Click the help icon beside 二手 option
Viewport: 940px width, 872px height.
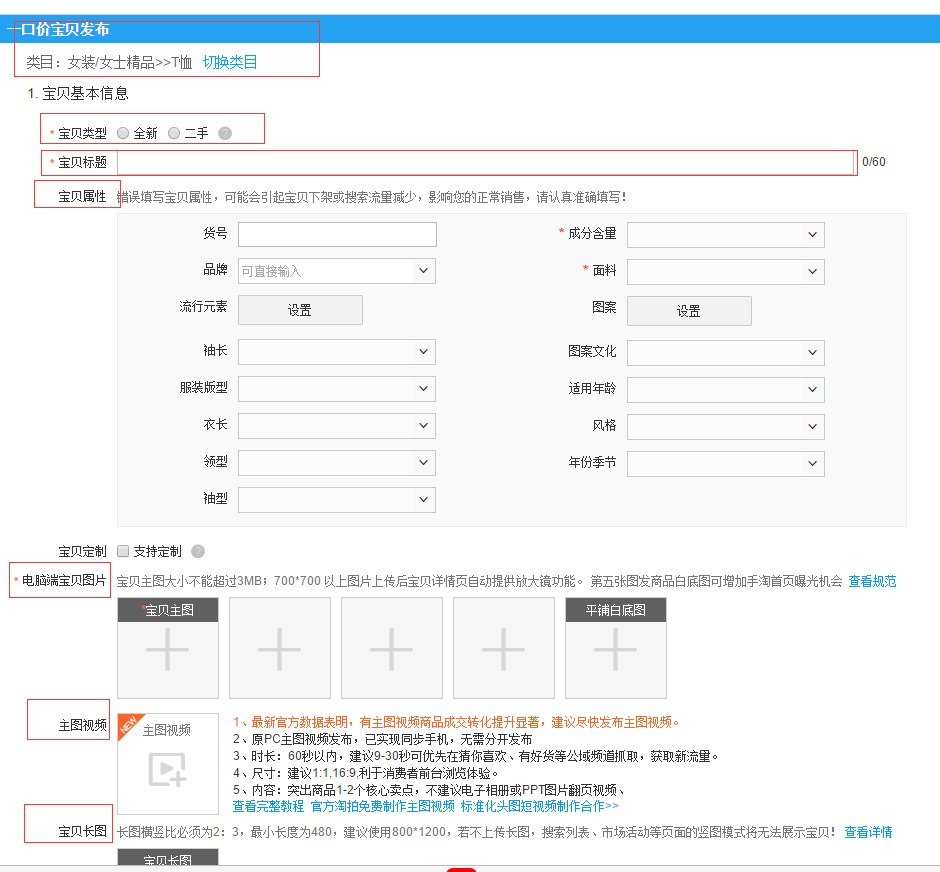click(x=225, y=133)
